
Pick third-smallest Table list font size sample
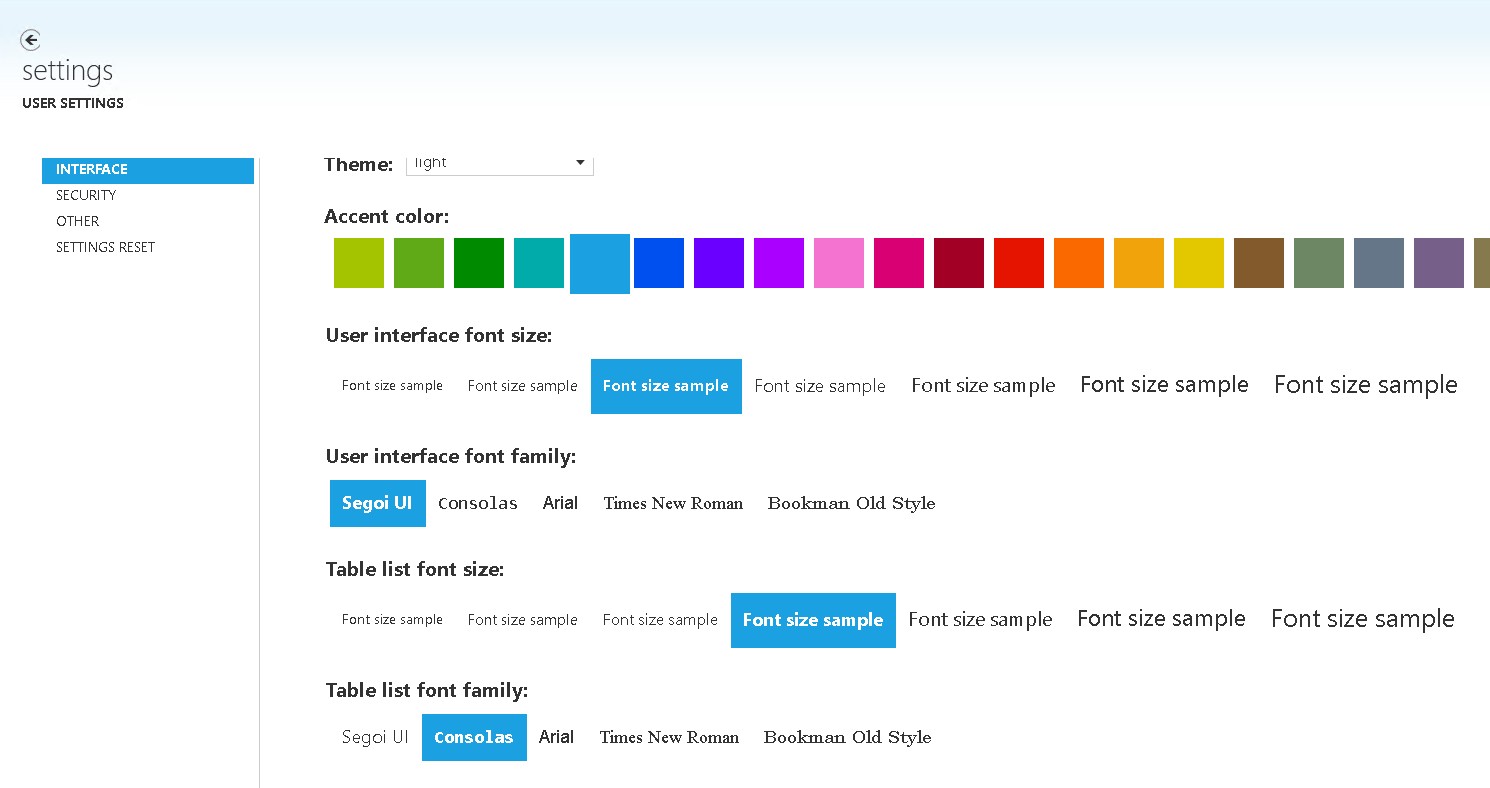(660, 620)
